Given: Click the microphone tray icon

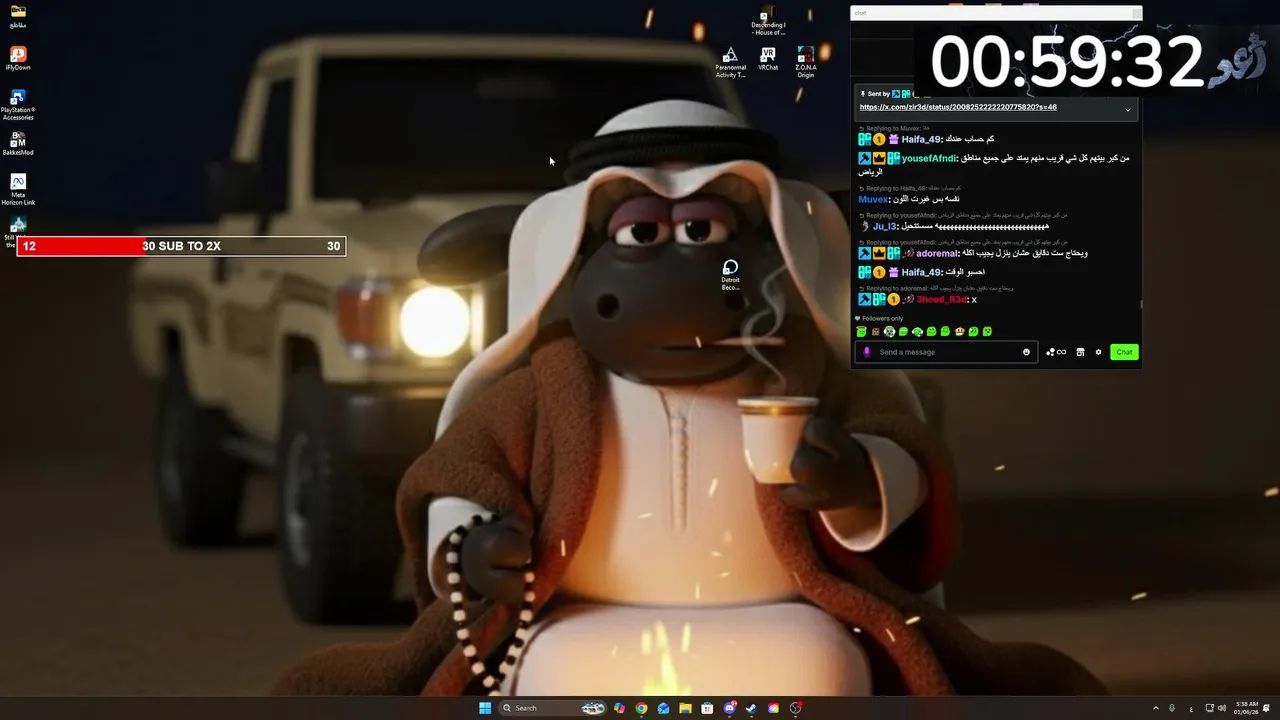Looking at the screenshot, I should 1172,708.
